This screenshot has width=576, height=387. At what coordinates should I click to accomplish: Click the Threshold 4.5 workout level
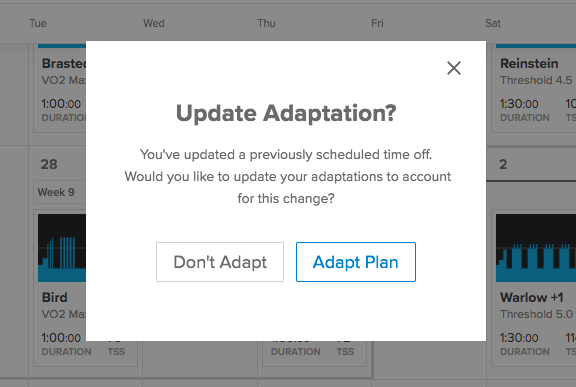coord(536,80)
